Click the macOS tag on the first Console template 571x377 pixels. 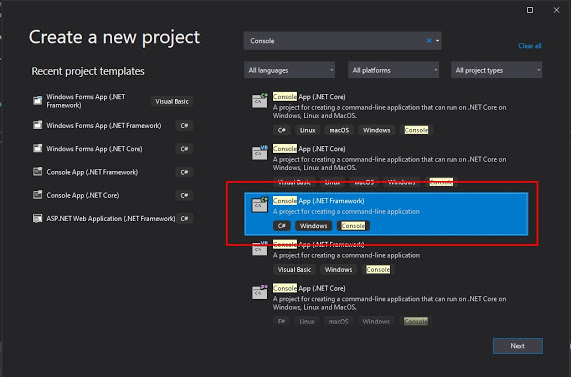(339, 130)
